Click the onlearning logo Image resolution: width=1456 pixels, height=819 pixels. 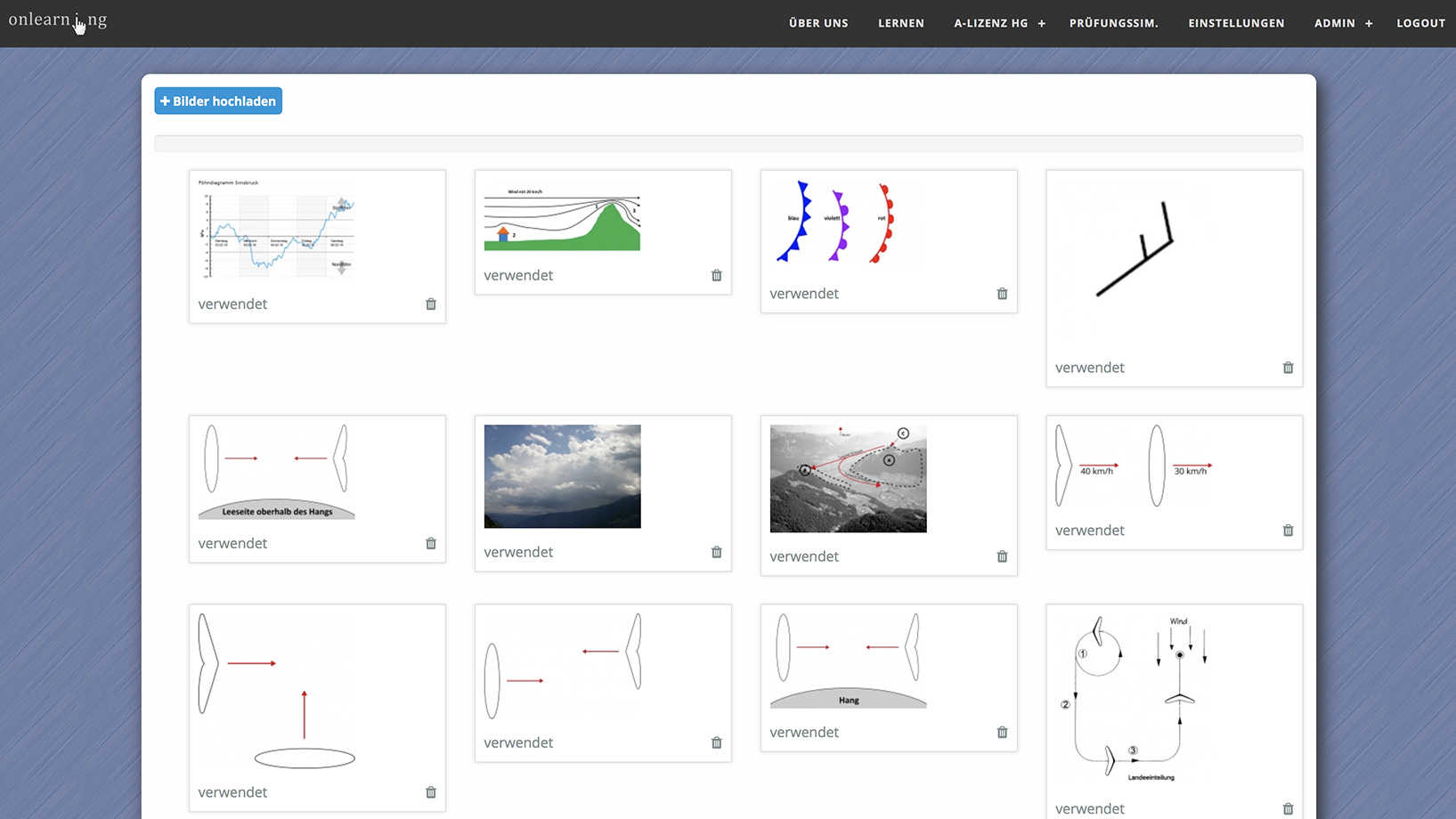click(x=58, y=20)
